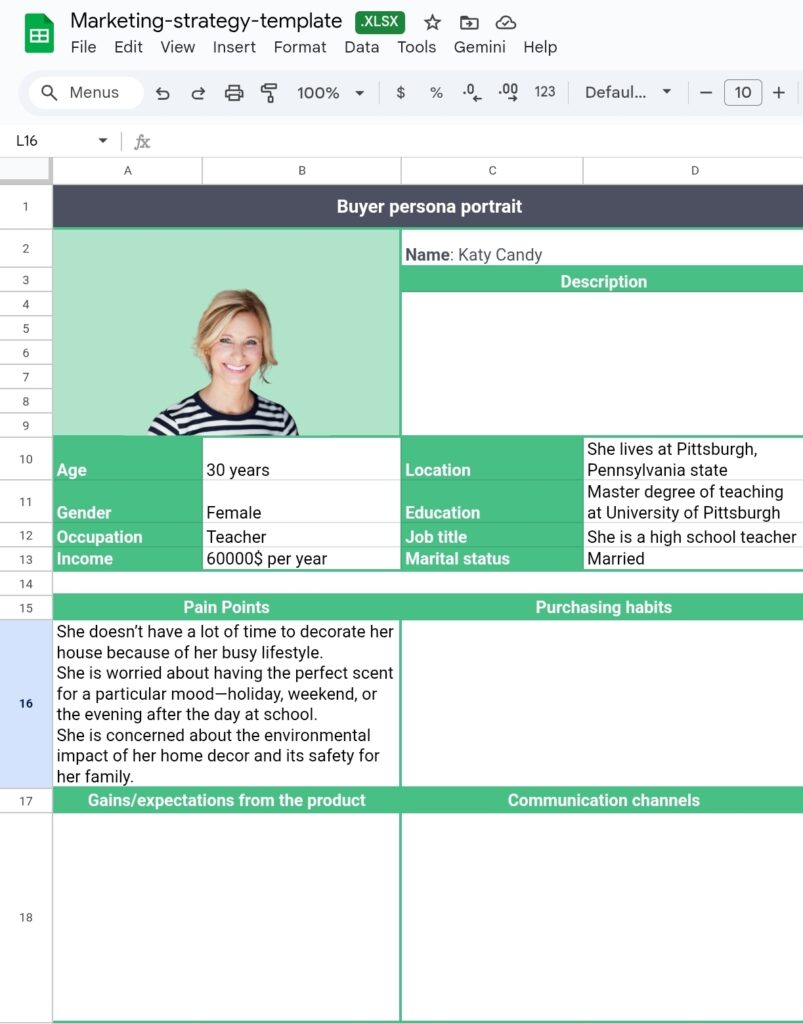Decrease decimal places button

coord(472,93)
